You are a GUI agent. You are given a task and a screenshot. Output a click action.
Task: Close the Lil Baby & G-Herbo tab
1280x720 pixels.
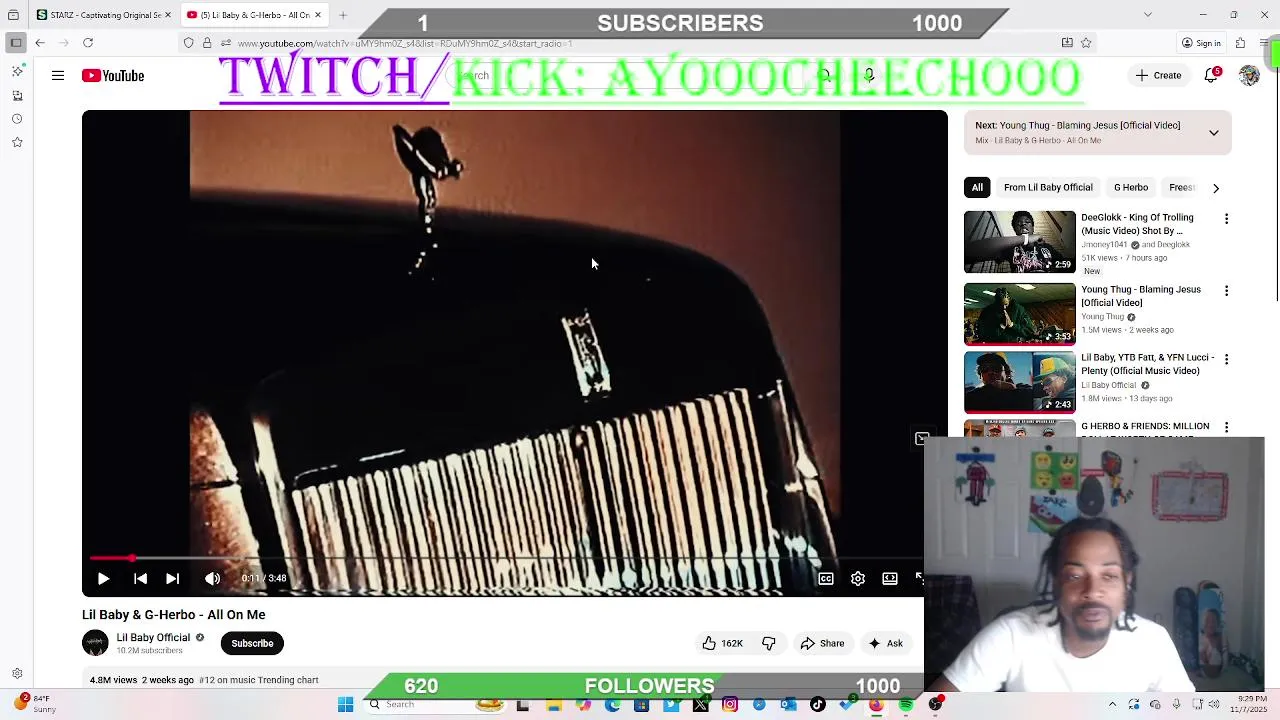tap(318, 15)
